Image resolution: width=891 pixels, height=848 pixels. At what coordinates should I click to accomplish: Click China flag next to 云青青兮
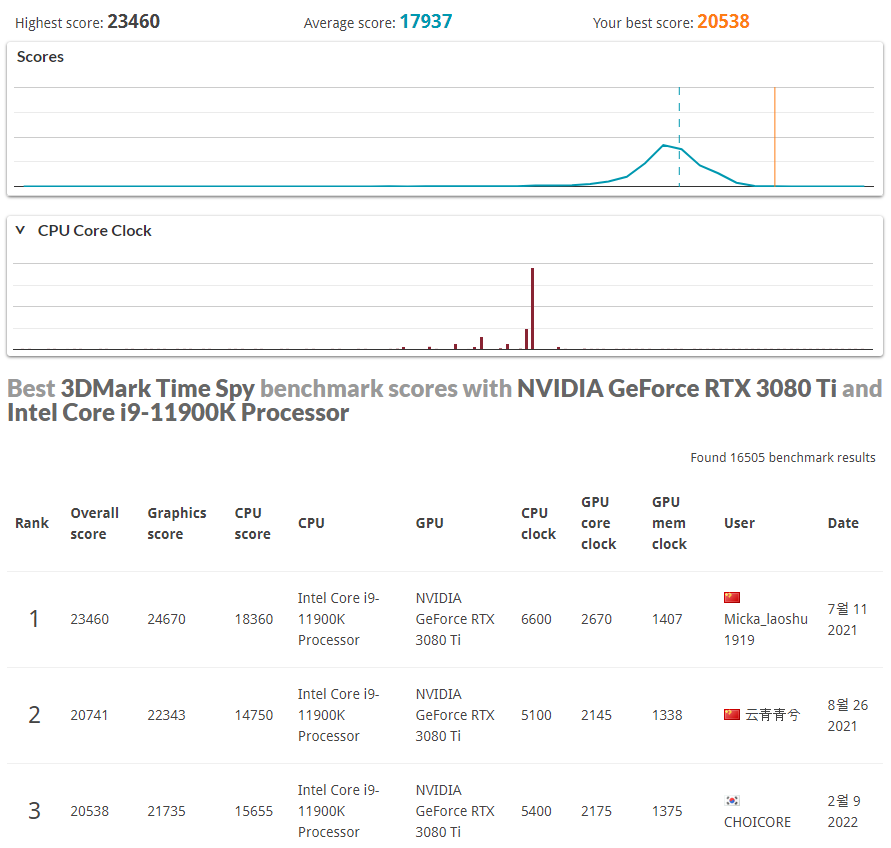coord(731,714)
